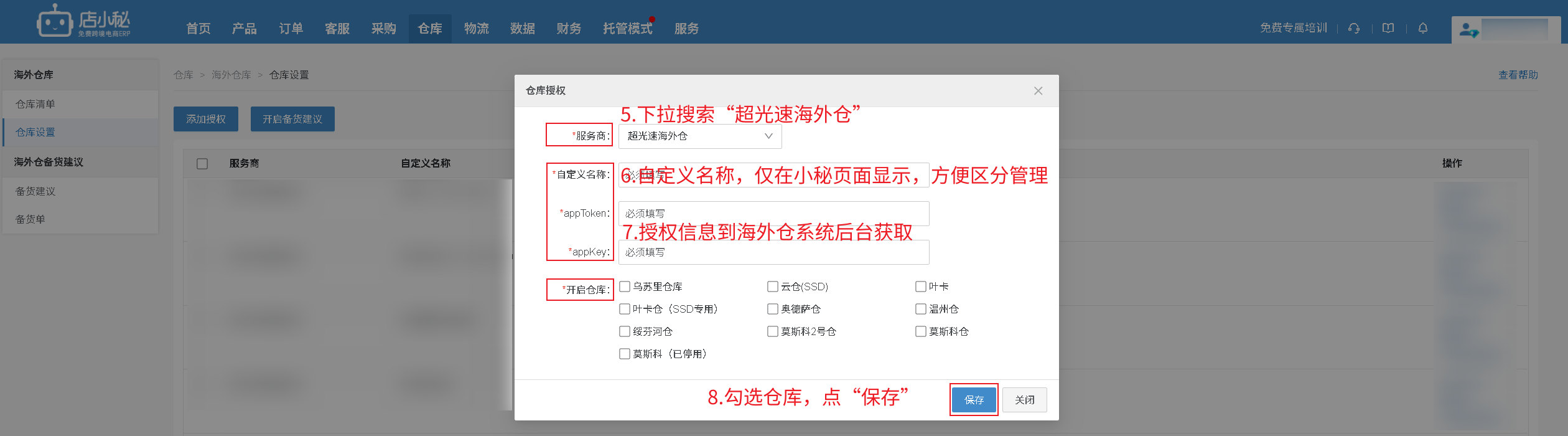Image resolution: width=1568 pixels, height=436 pixels.
Task: Check the 叶卡 checkbox
Action: click(x=921, y=287)
